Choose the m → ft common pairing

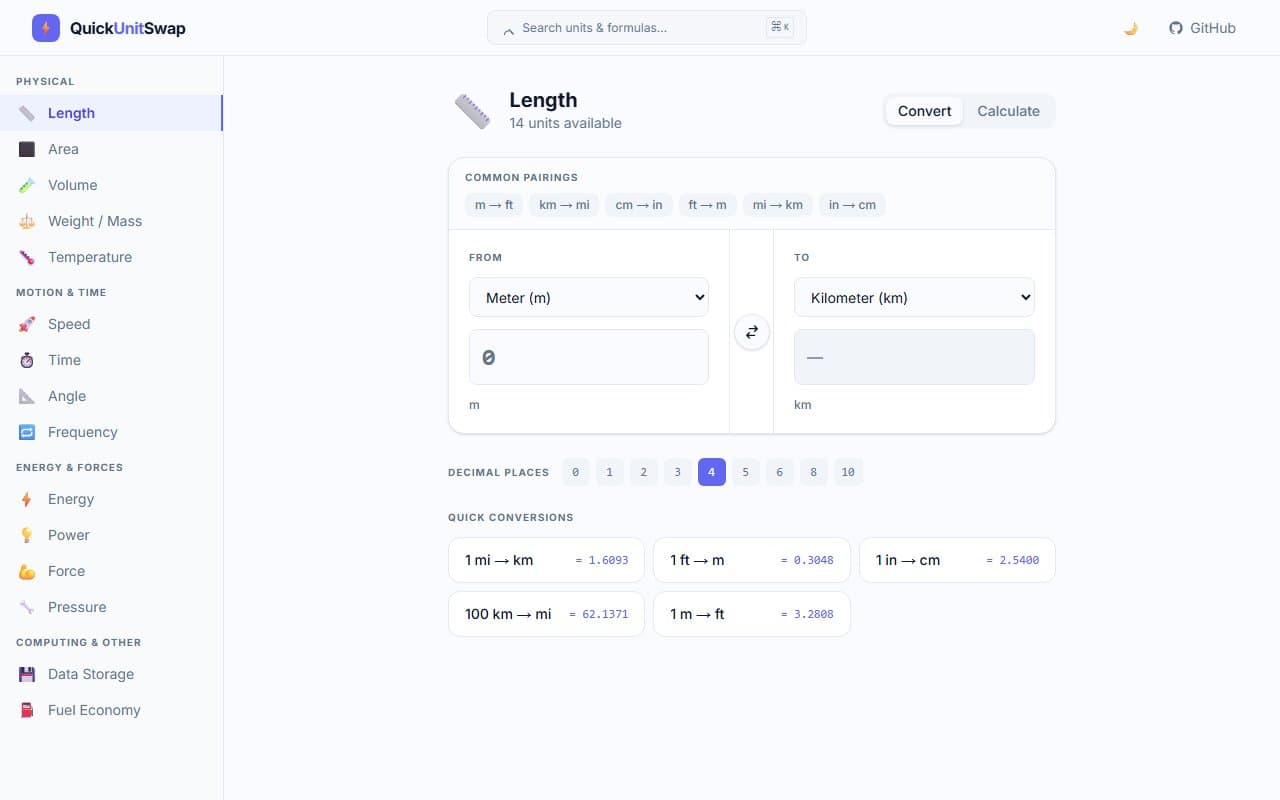click(494, 205)
